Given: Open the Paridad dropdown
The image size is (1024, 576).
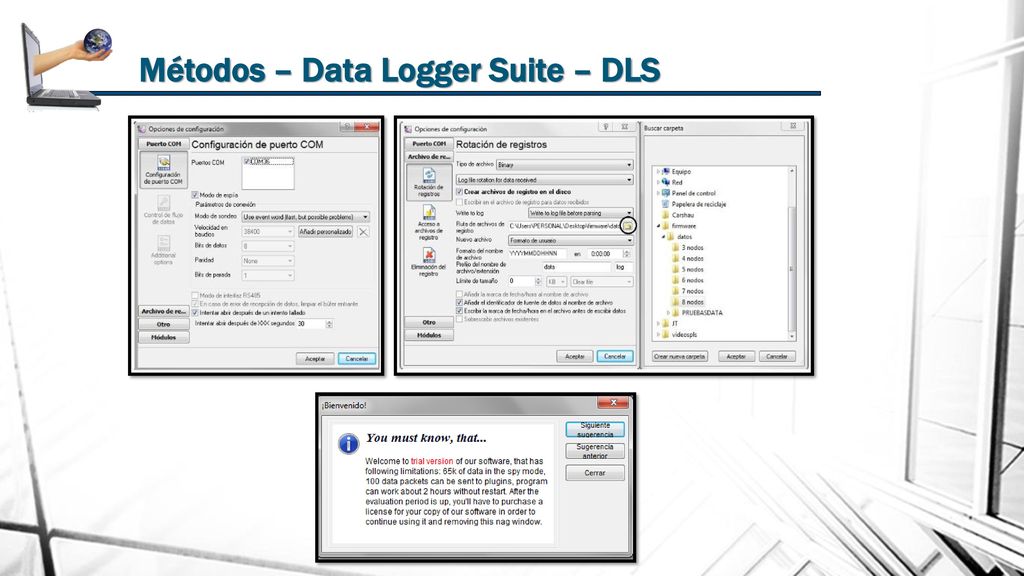Looking at the screenshot, I should point(268,261).
